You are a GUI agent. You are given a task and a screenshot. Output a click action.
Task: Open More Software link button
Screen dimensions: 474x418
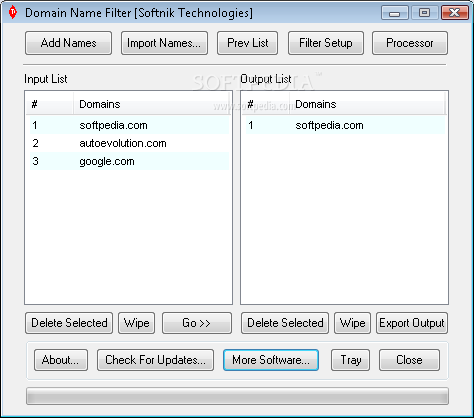click(271, 360)
